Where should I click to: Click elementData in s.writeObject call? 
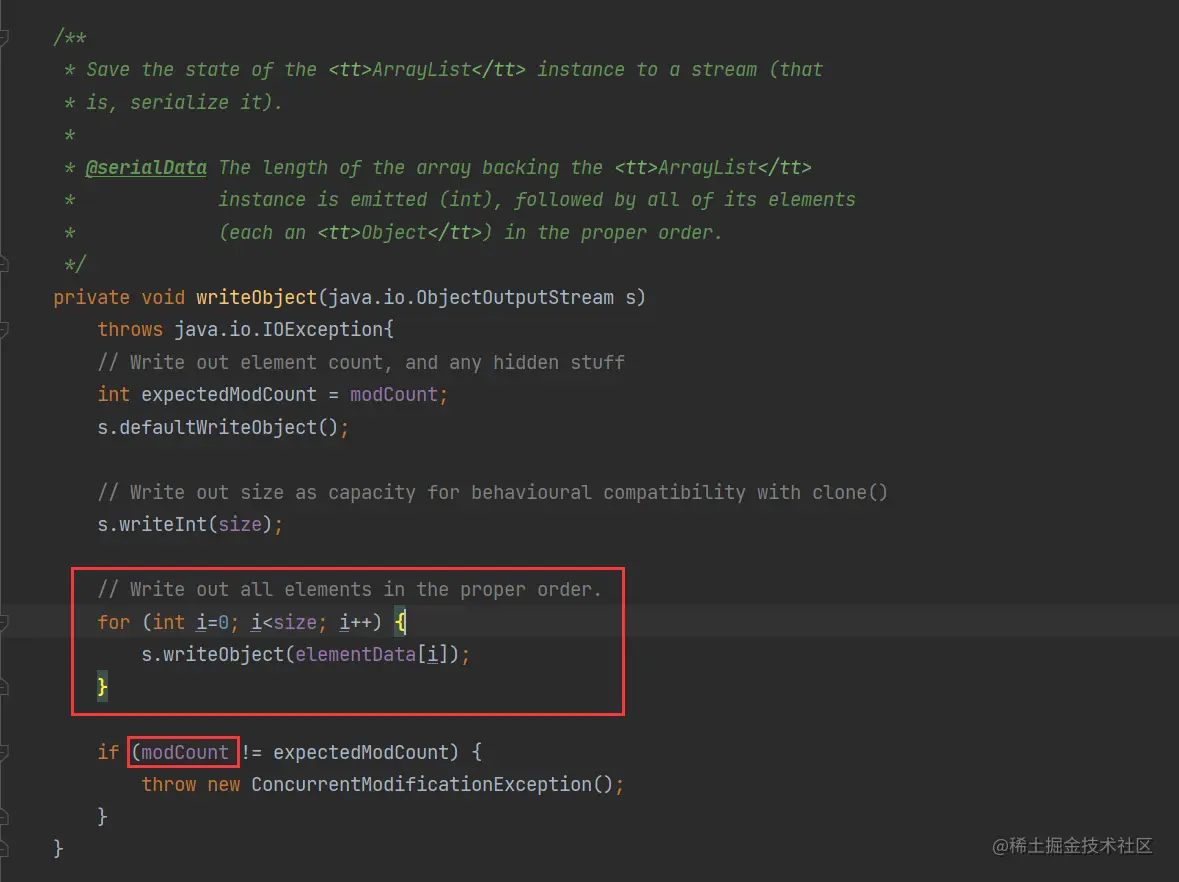356,654
